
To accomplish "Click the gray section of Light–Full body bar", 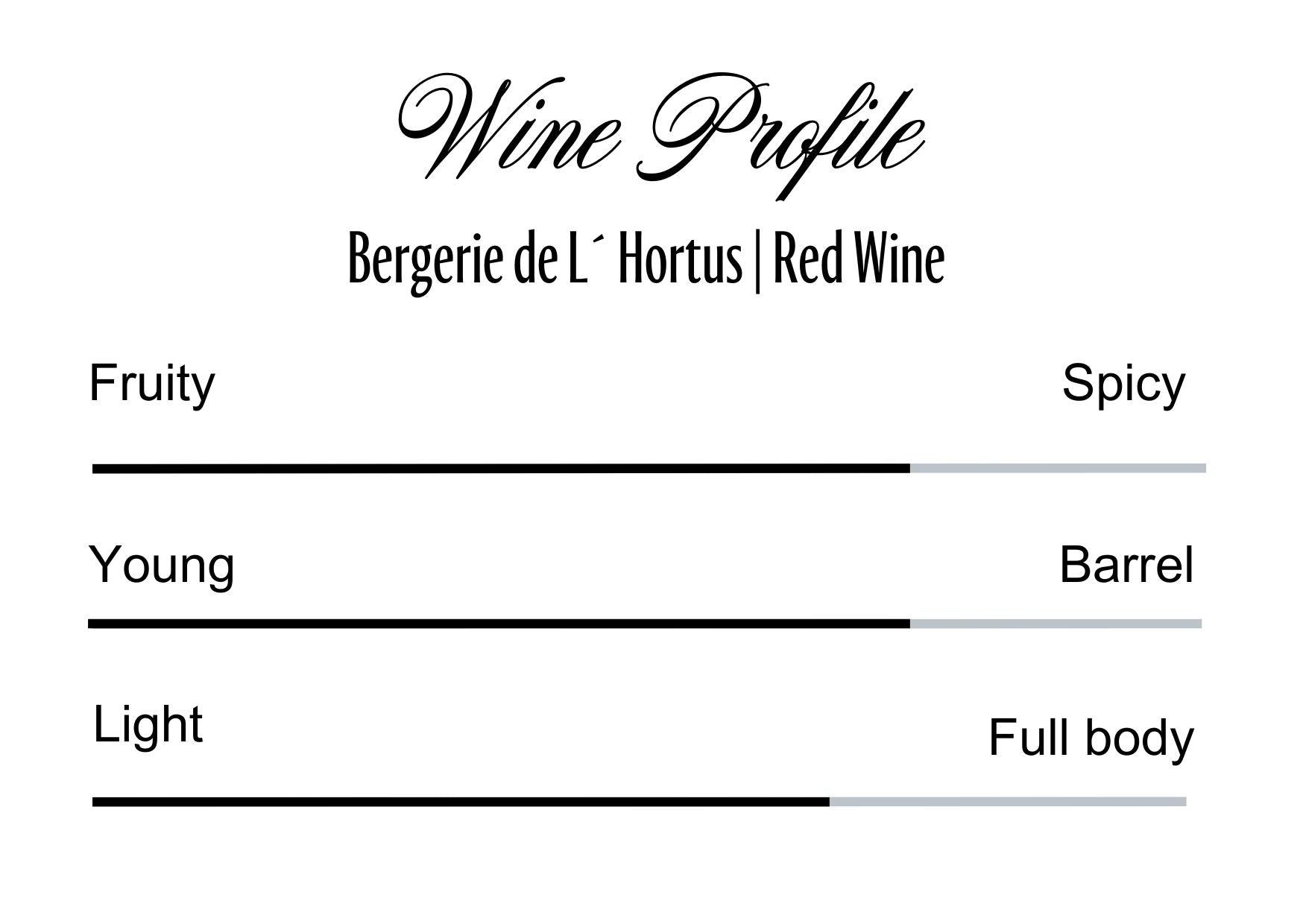I will pos(1008,802).
